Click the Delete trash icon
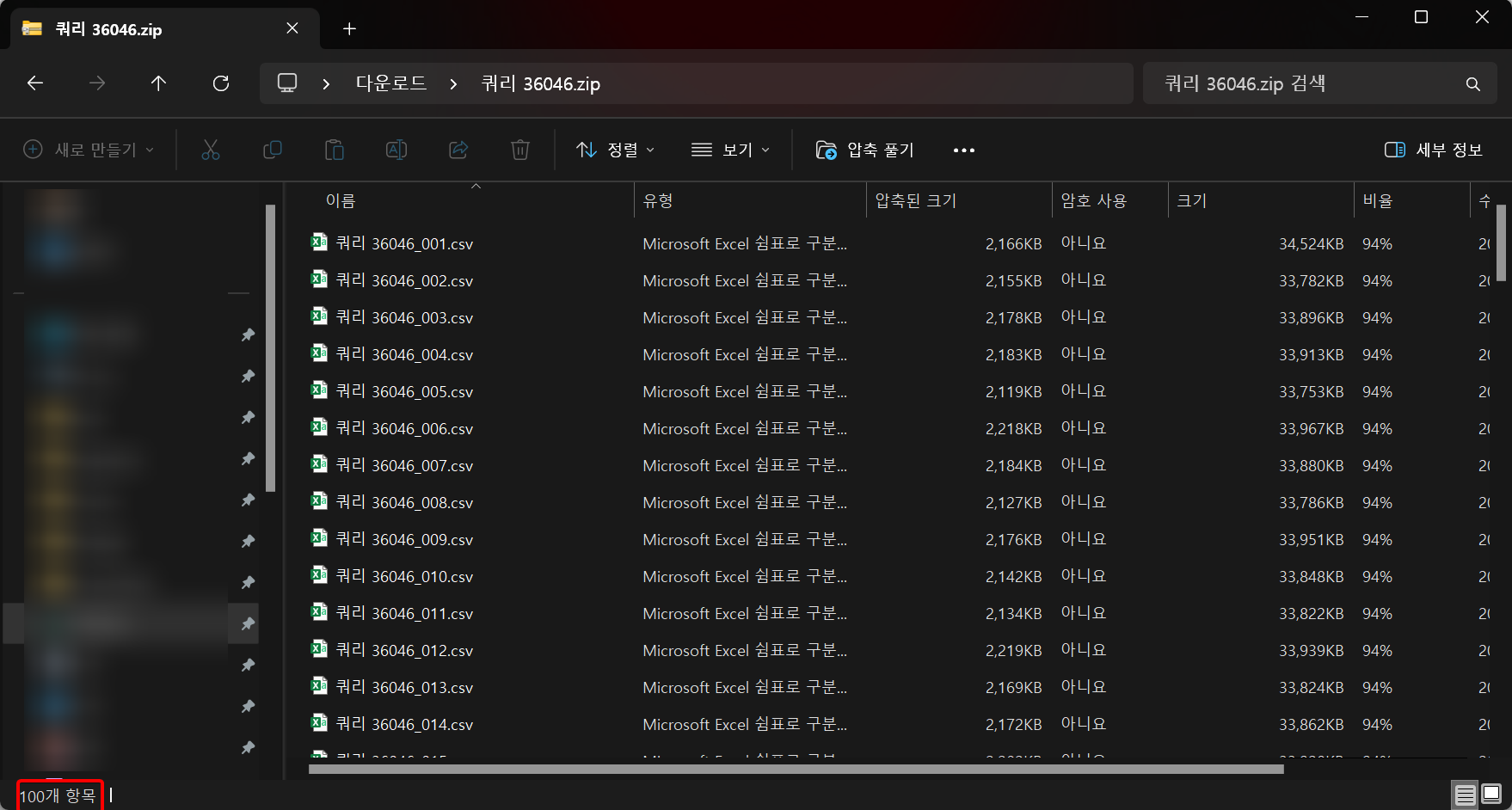Image resolution: width=1512 pixels, height=810 pixels. [x=520, y=150]
